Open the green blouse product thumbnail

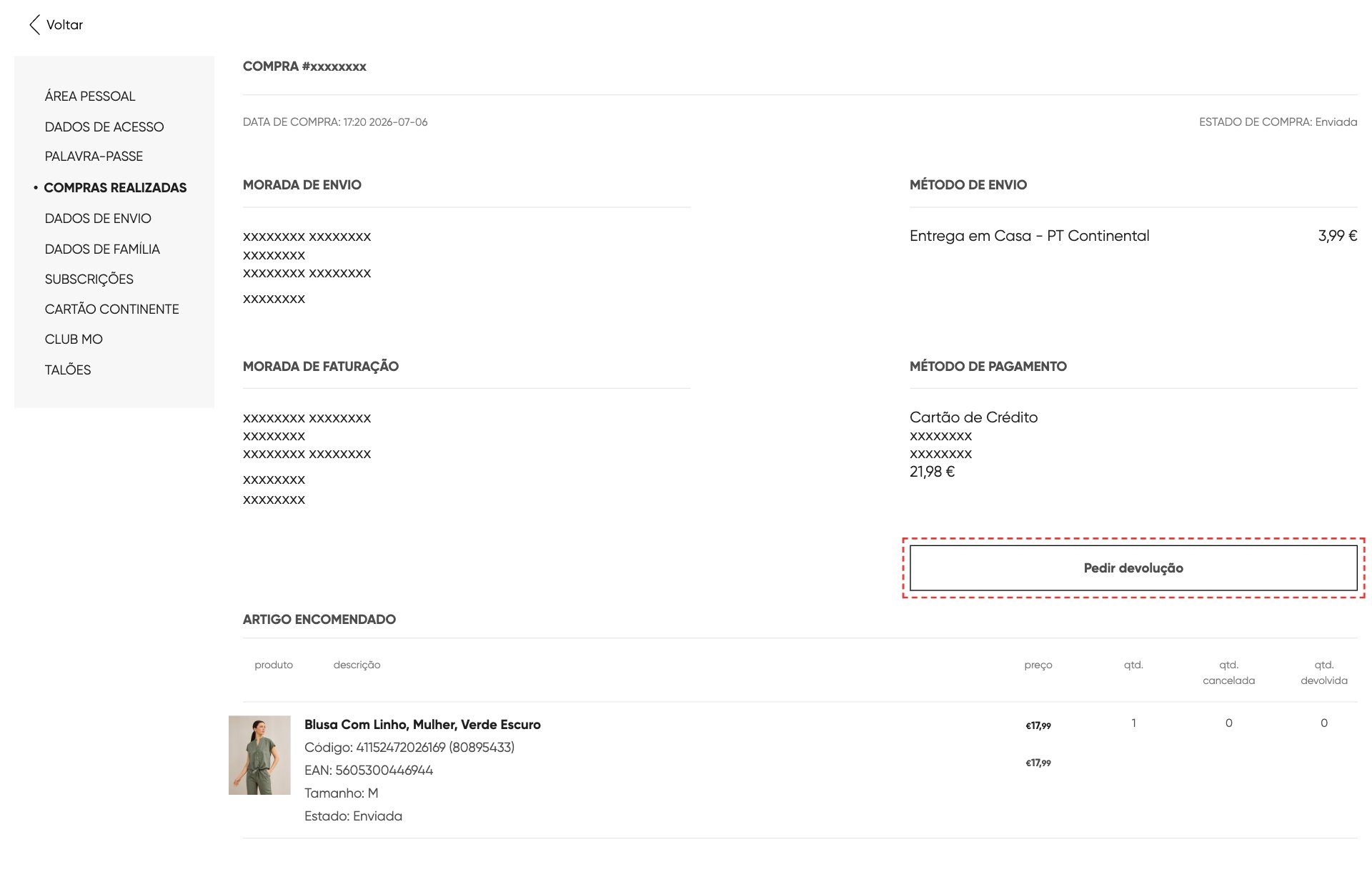click(x=259, y=755)
